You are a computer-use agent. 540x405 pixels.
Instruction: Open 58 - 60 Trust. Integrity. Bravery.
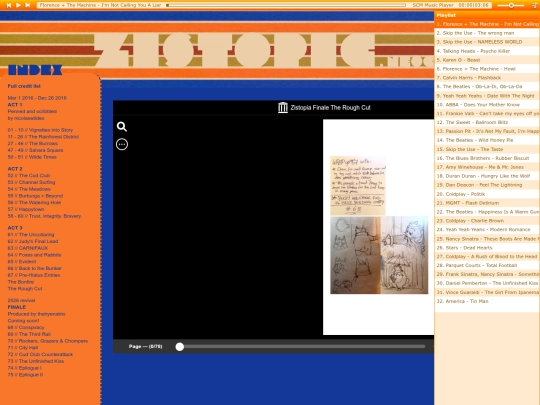45,216
